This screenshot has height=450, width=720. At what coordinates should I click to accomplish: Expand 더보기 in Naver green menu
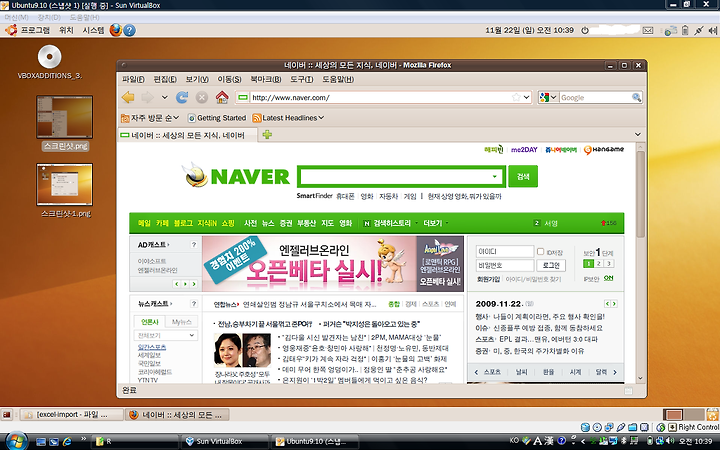click(x=435, y=223)
